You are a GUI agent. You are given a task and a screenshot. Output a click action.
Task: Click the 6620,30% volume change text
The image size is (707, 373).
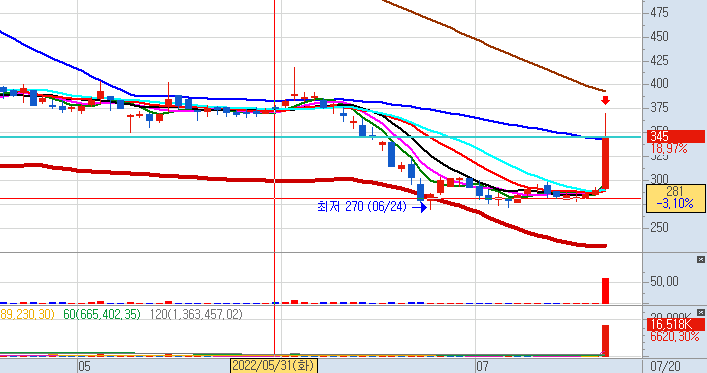pos(675,336)
